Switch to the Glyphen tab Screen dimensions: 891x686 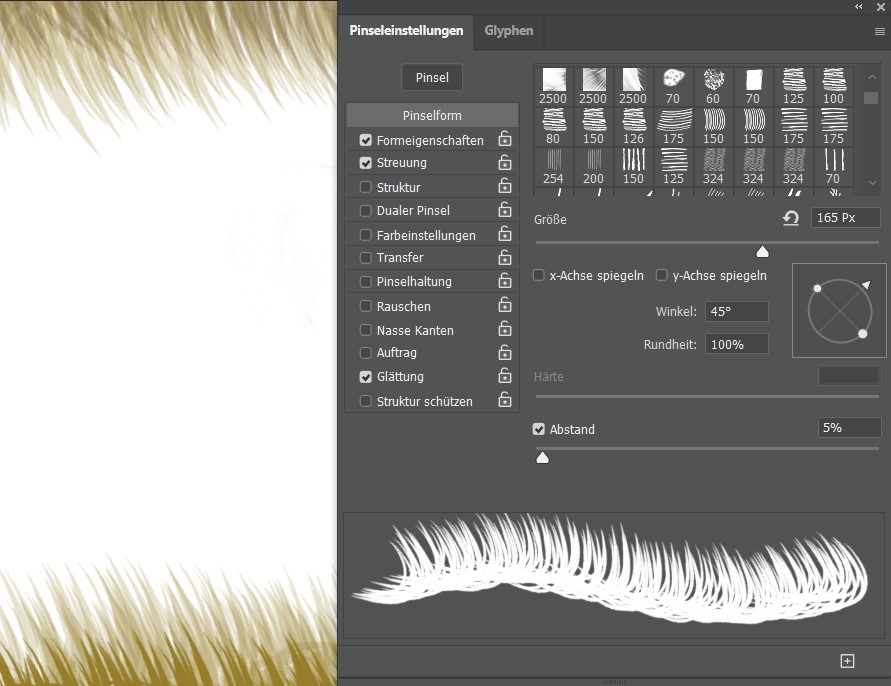point(509,31)
